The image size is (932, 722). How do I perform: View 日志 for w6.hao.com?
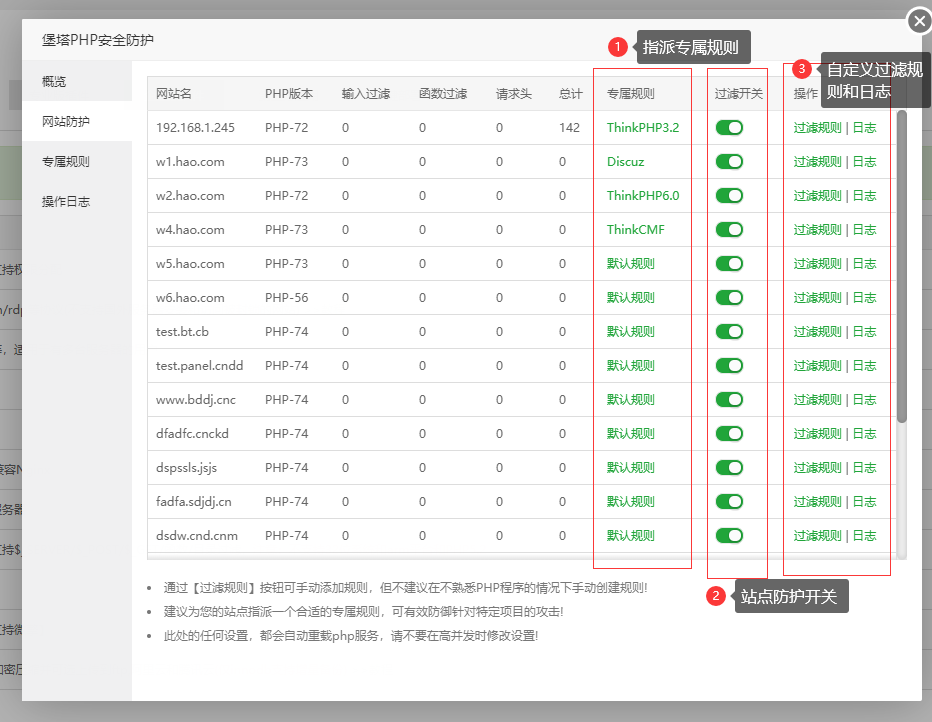click(864, 298)
